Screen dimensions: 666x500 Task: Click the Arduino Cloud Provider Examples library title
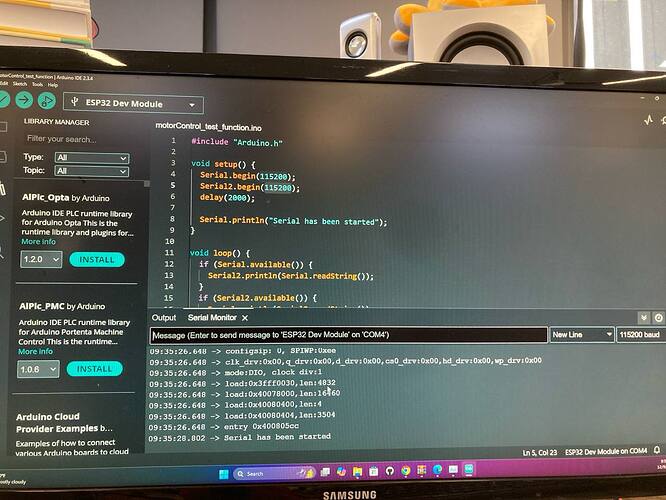coord(64,422)
